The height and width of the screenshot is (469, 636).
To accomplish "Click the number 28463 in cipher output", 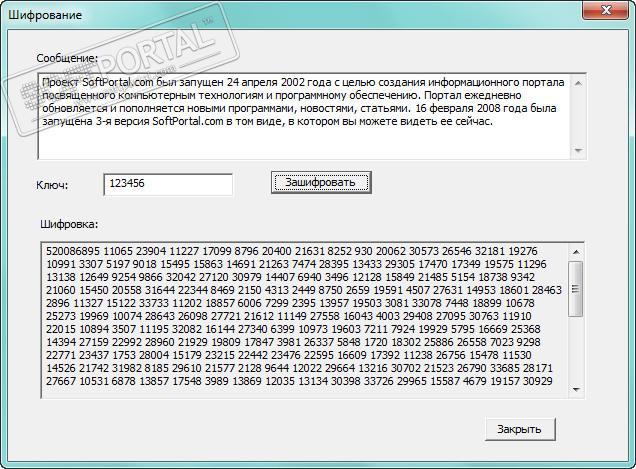I will [547, 290].
